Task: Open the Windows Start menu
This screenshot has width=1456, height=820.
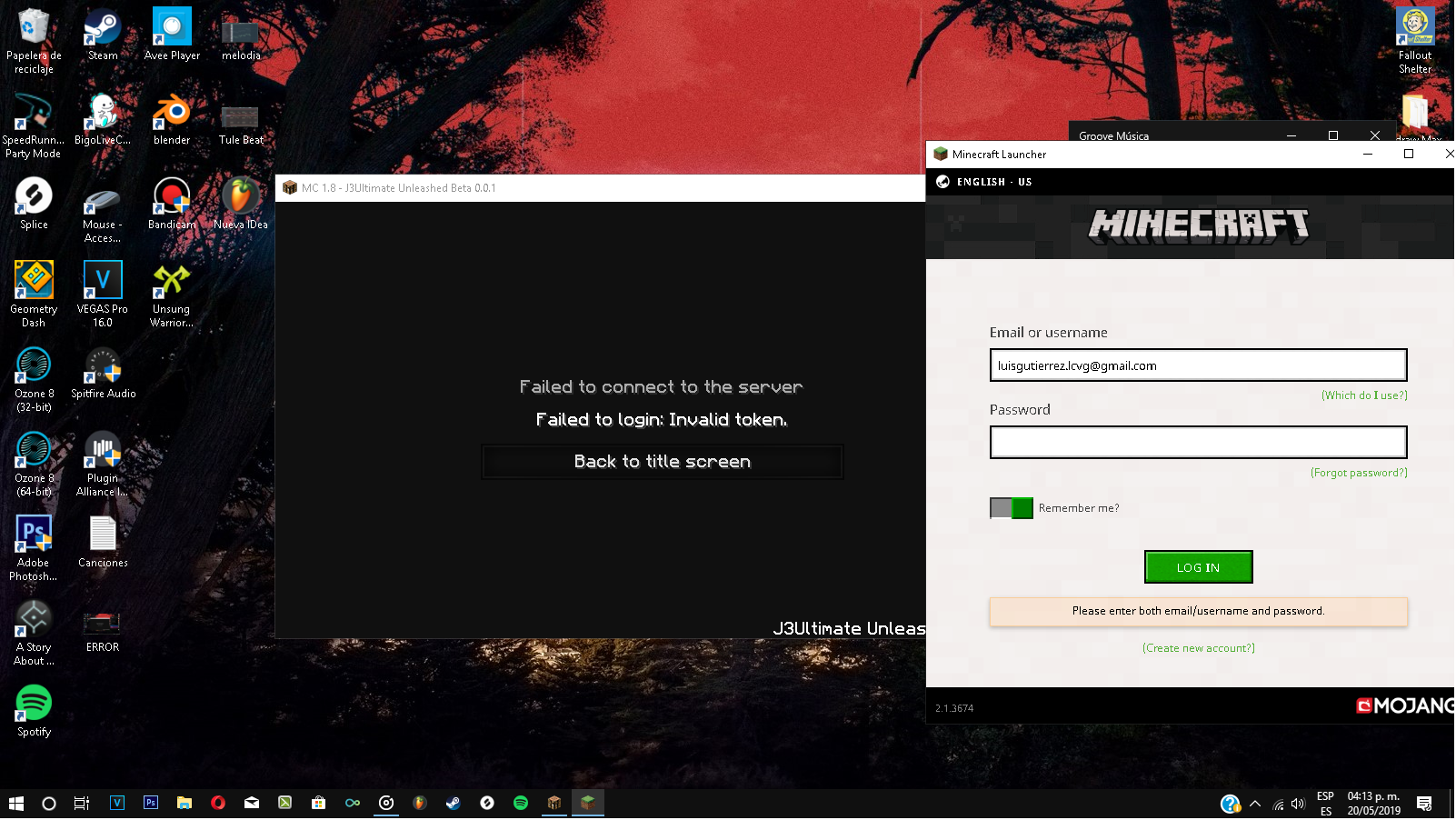Action: tap(15, 804)
